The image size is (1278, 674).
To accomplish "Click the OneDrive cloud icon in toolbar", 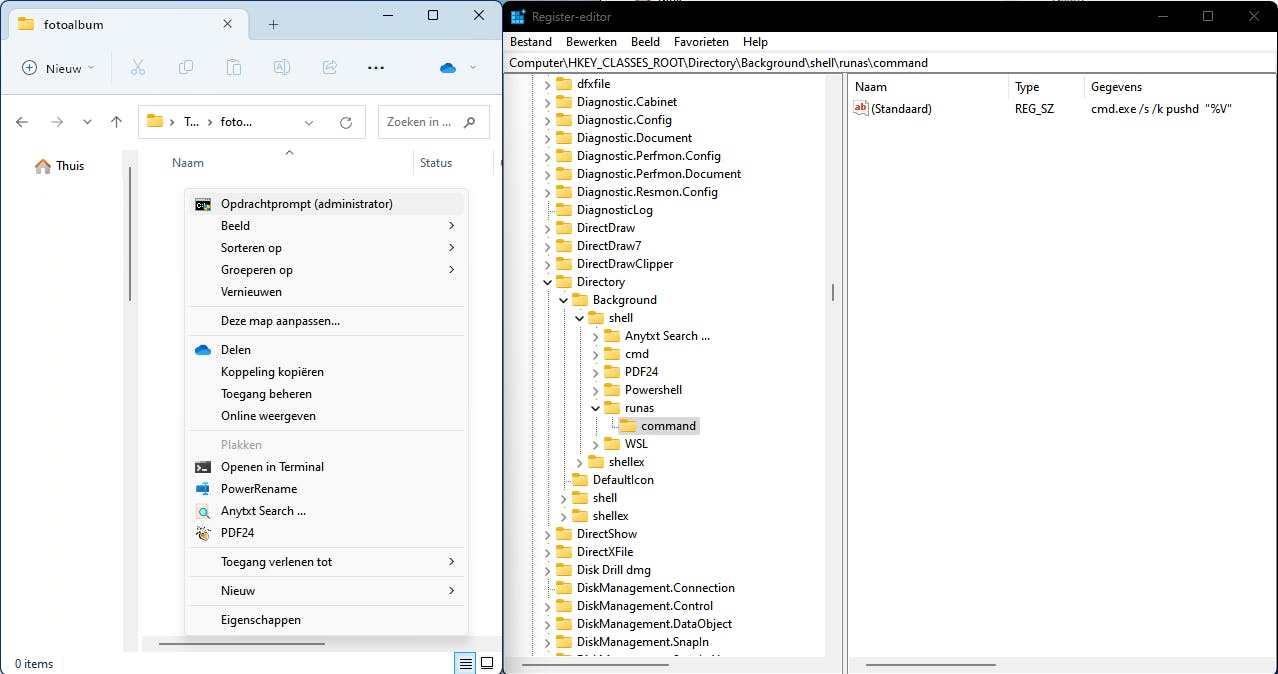I will point(448,68).
